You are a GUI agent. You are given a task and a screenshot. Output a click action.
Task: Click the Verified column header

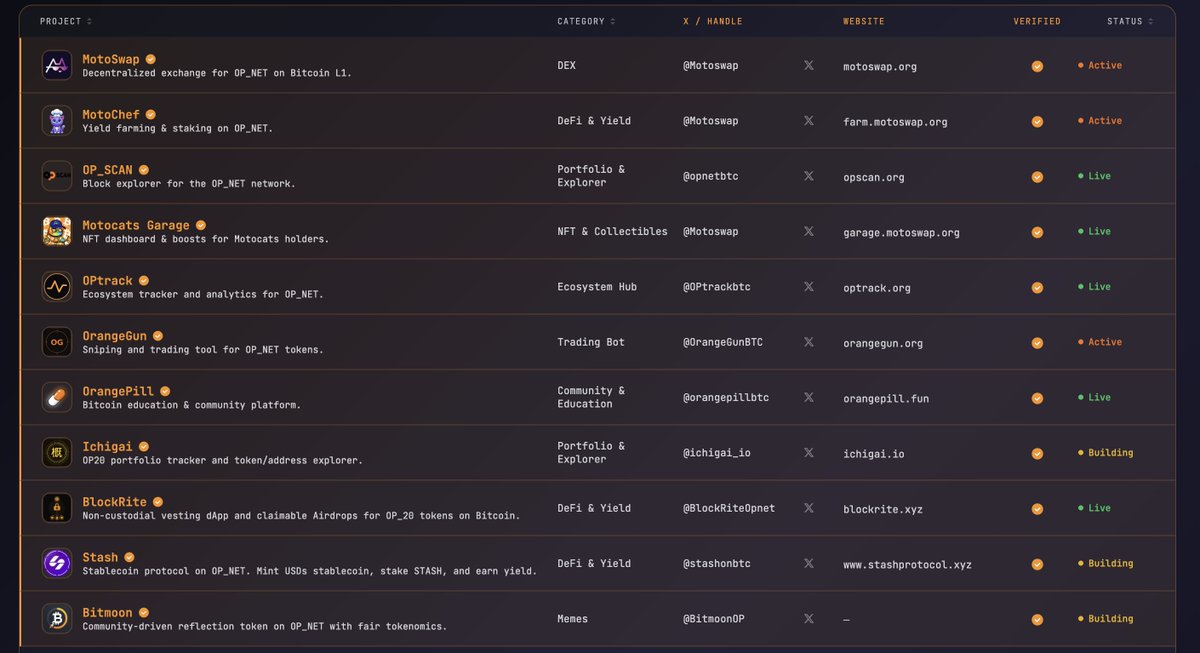coord(1037,21)
